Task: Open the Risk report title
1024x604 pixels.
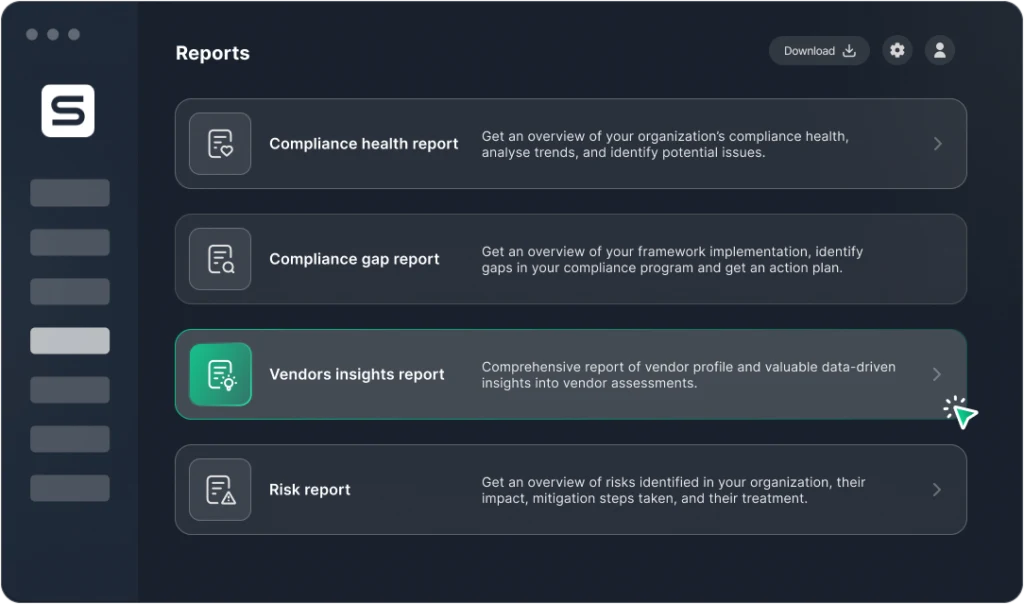Action: point(310,490)
